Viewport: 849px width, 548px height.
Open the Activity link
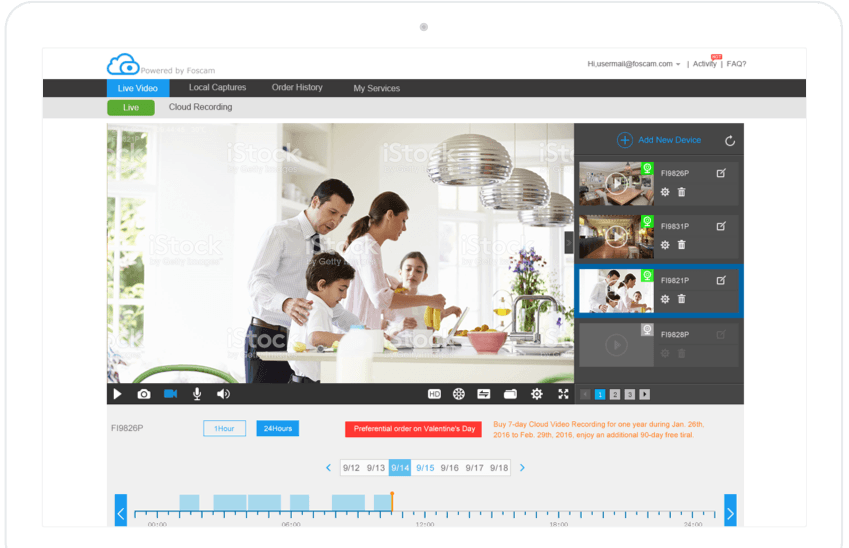[x=704, y=64]
